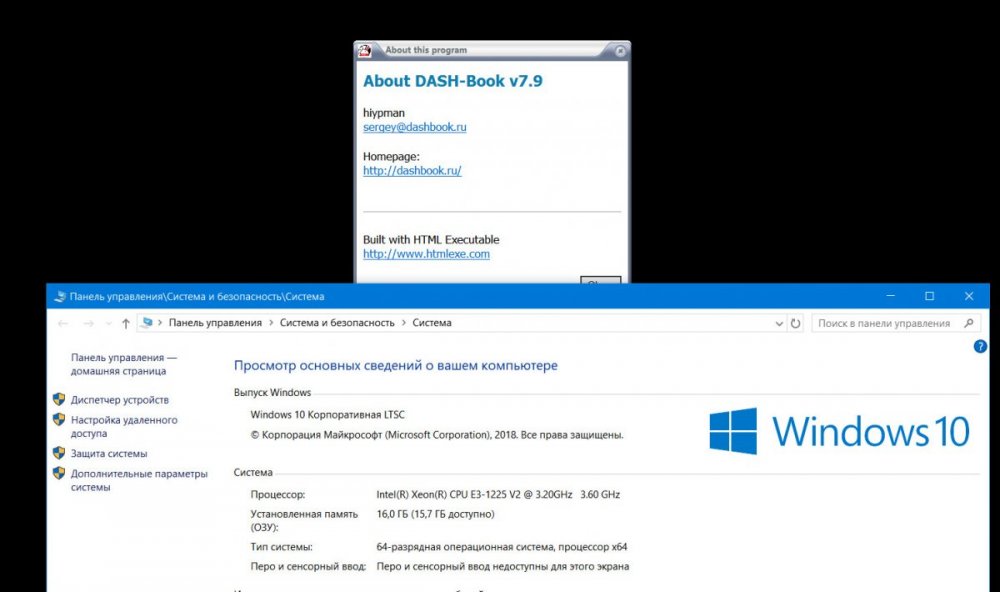Click the Тип системы: label

(281, 547)
